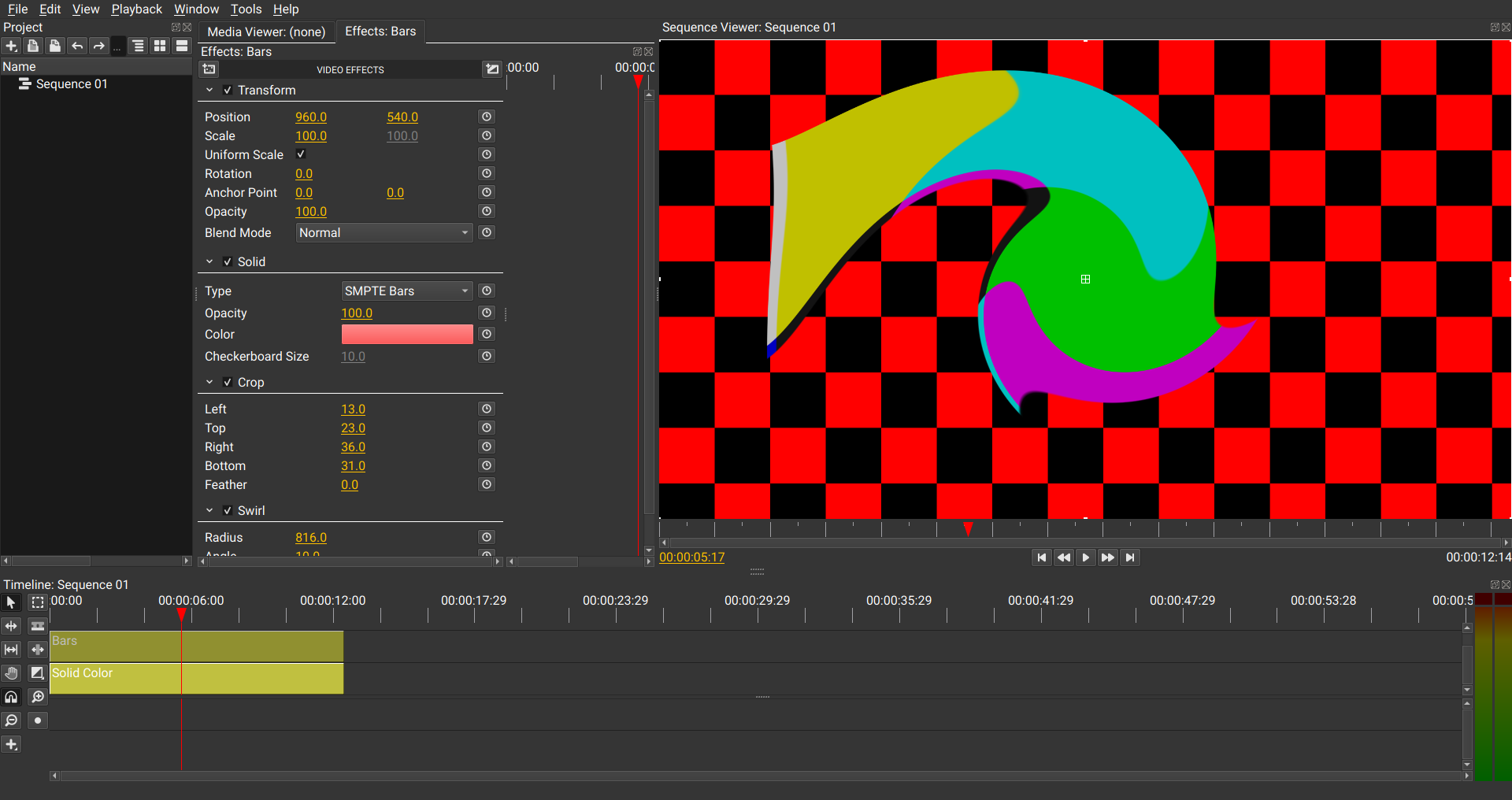Open the Blend Mode dropdown
Screen dimensions: 1512x800
[x=384, y=232]
